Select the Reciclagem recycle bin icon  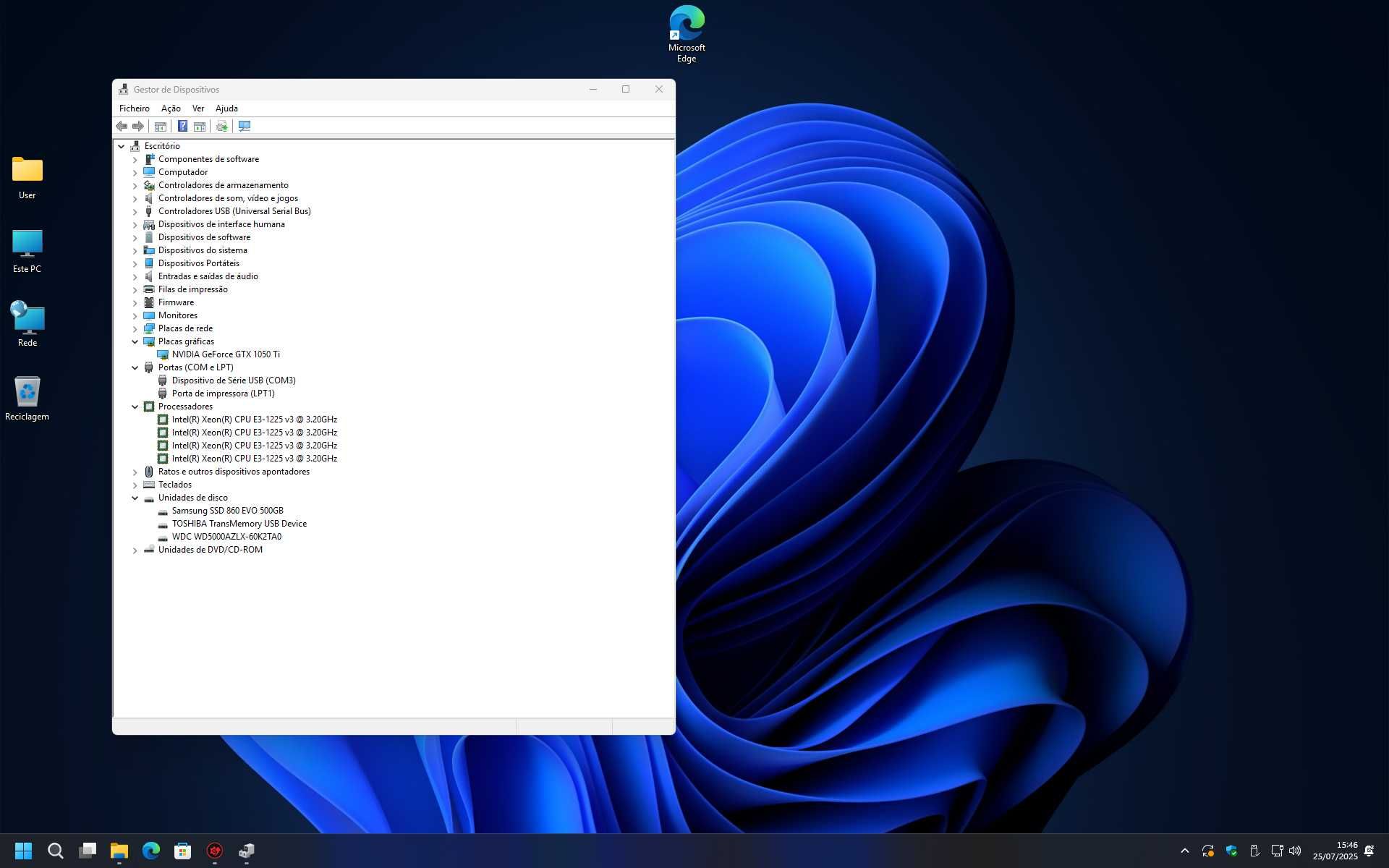tap(27, 398)
